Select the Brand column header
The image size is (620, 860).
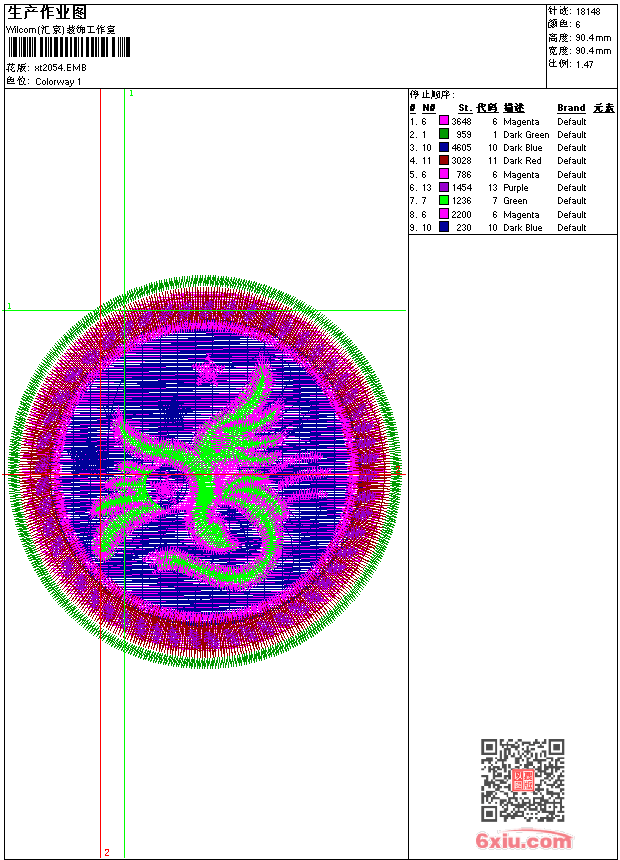pyautogui.click(x=571, y=108)
